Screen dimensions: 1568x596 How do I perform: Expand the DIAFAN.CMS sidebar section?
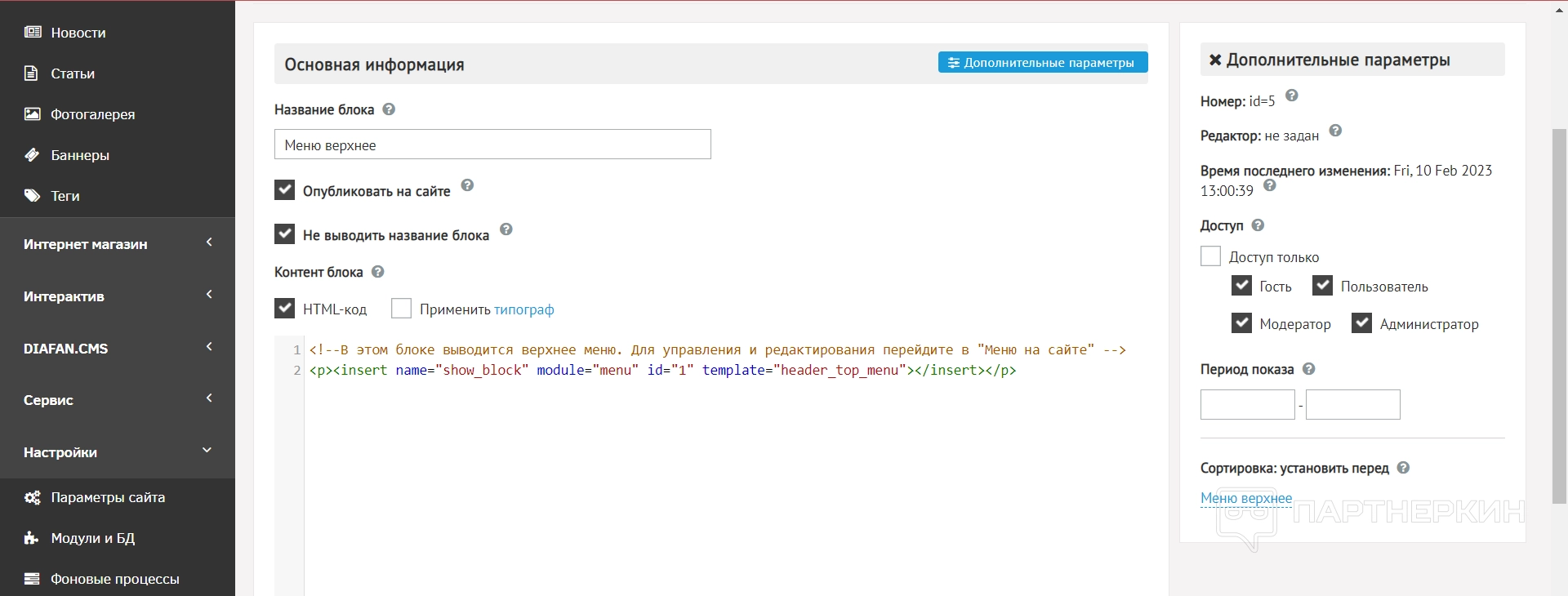click(118, 349)
